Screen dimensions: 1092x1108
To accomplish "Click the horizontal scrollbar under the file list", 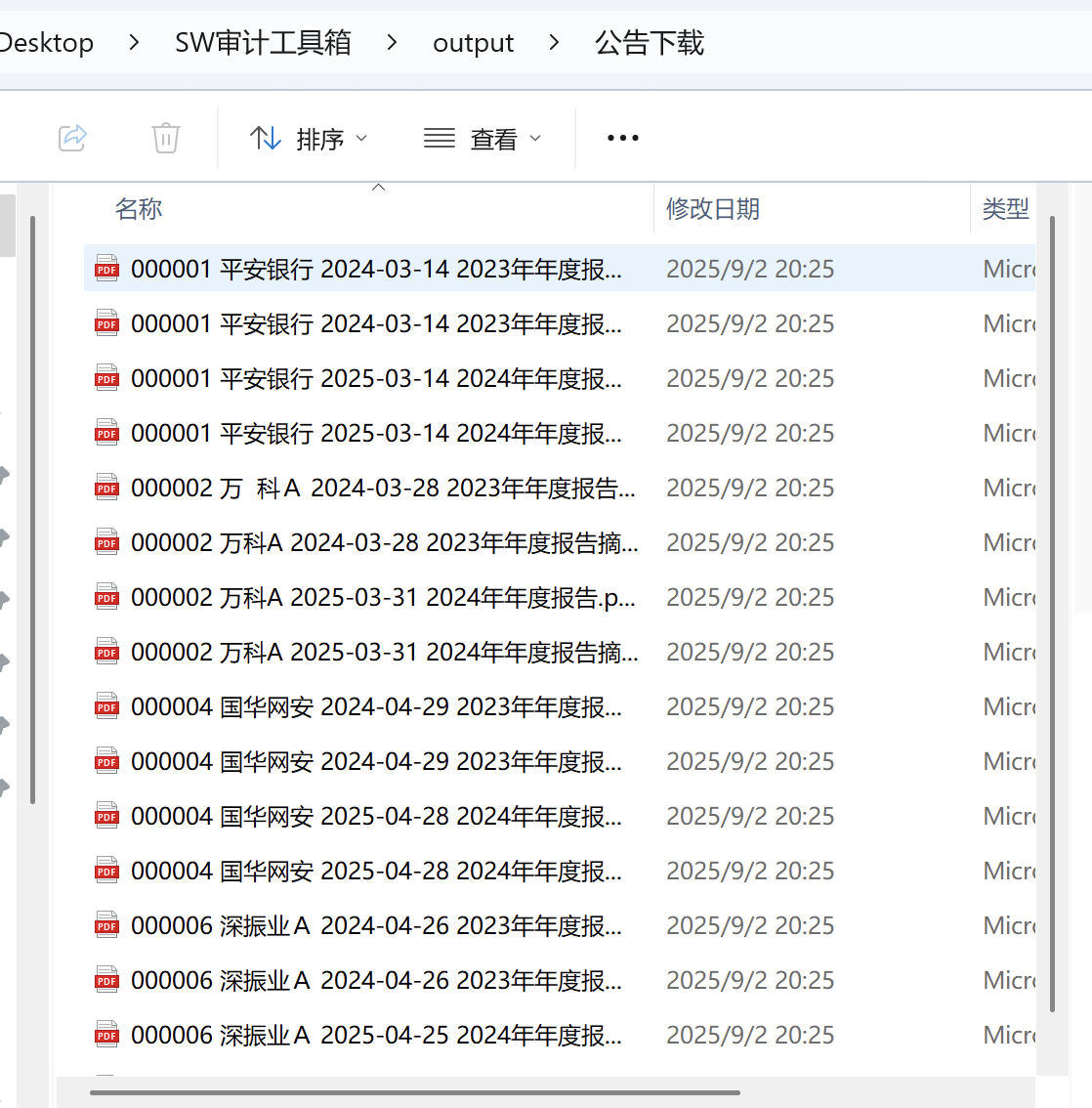I will (x=415, y=1092).
